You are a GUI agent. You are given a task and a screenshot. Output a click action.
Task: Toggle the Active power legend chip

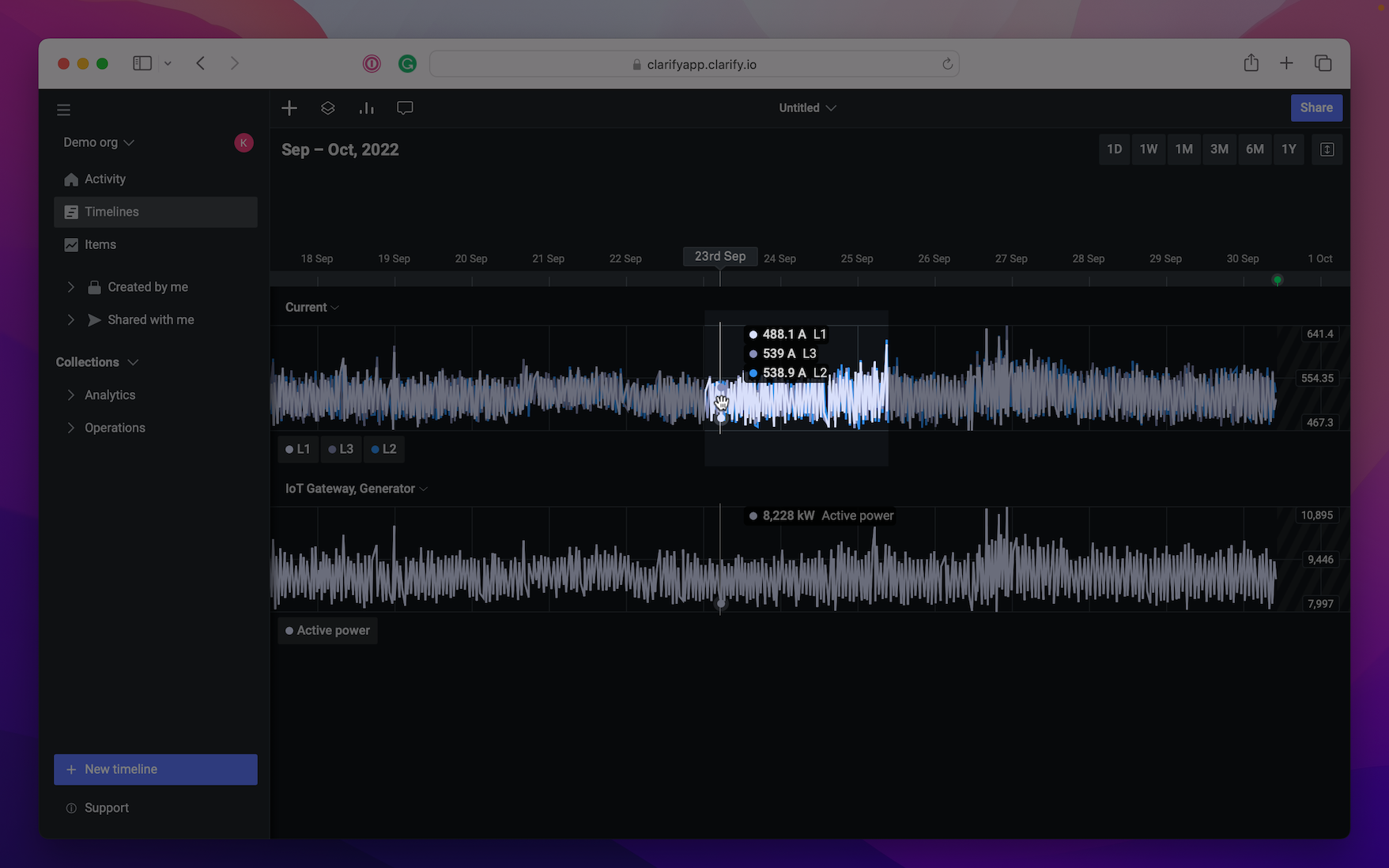tap(327, 631)
